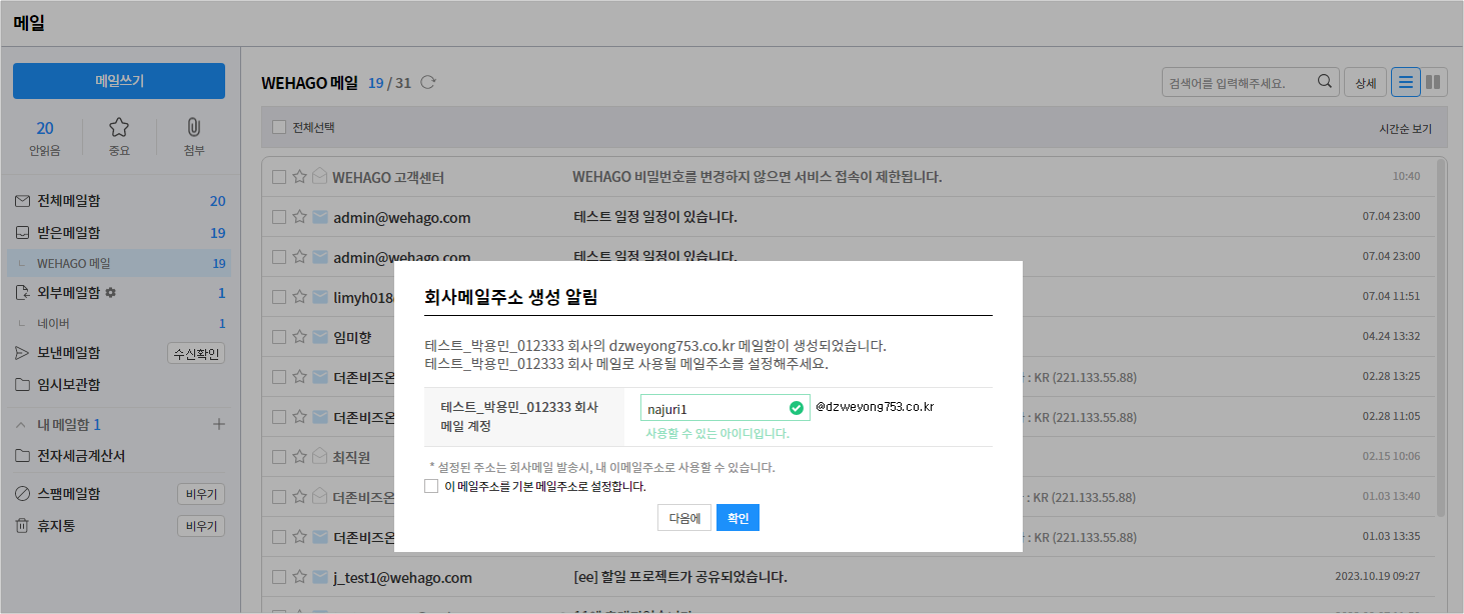Switch to split view layout icon
Viewport: 1464px width, 614px height.
(x=1433, y=82)
